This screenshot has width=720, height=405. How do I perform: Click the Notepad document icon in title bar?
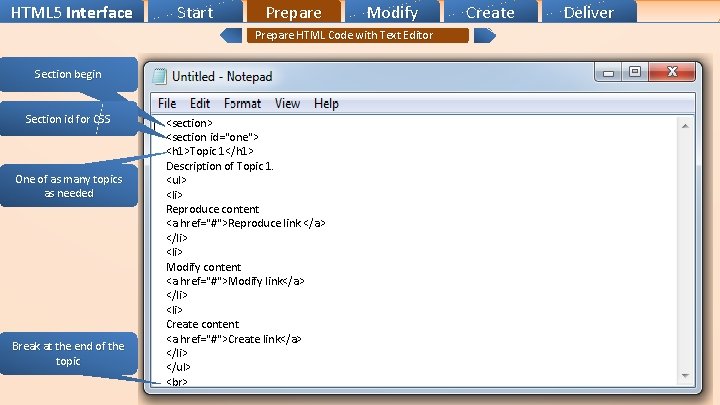point(159,76)
